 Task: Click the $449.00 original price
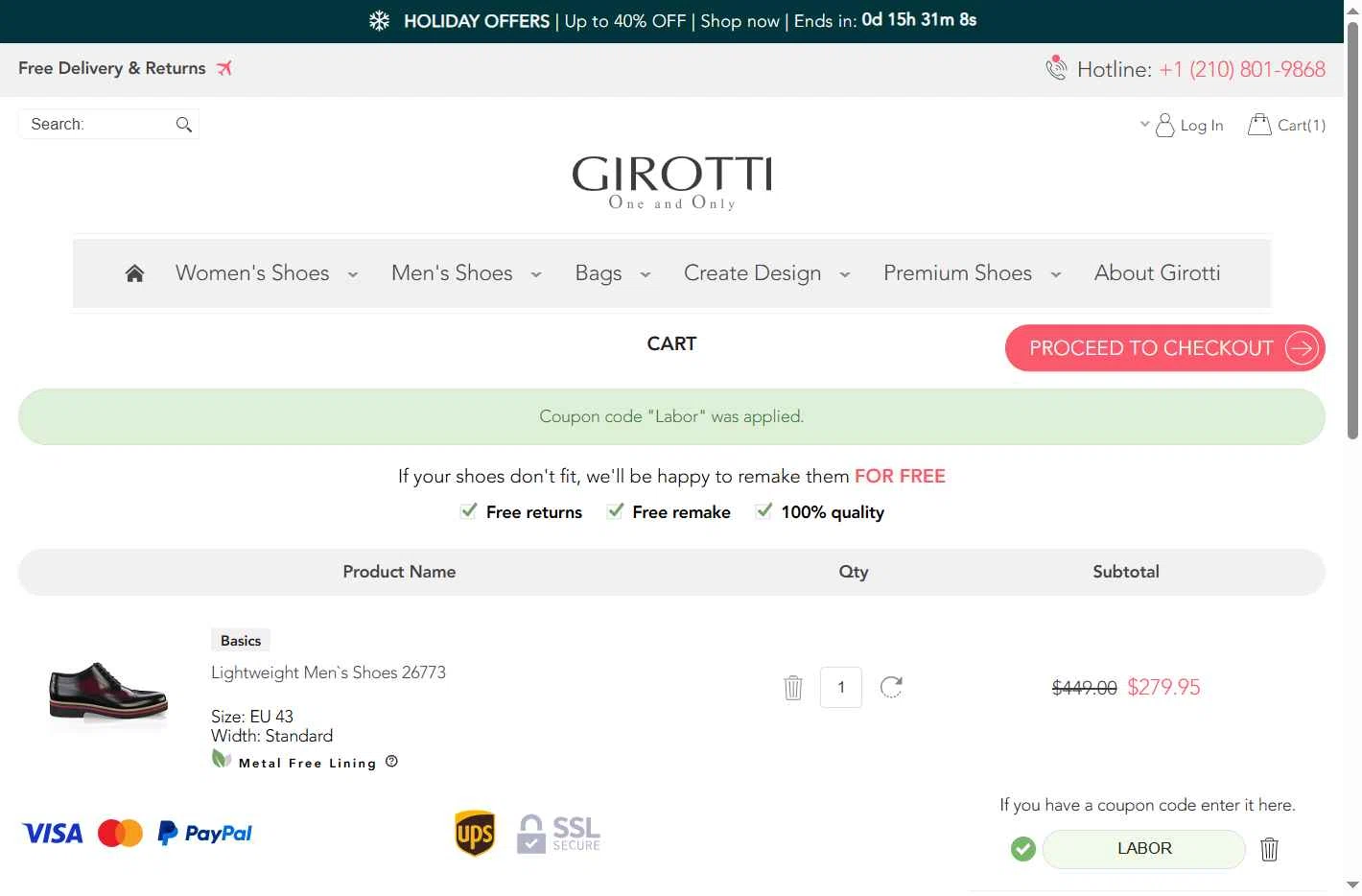[1085, 688]
